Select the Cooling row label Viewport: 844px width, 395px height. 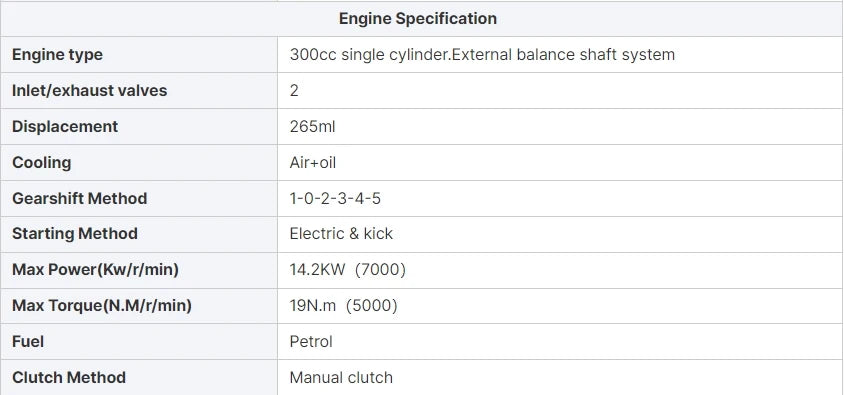[41, 163]
